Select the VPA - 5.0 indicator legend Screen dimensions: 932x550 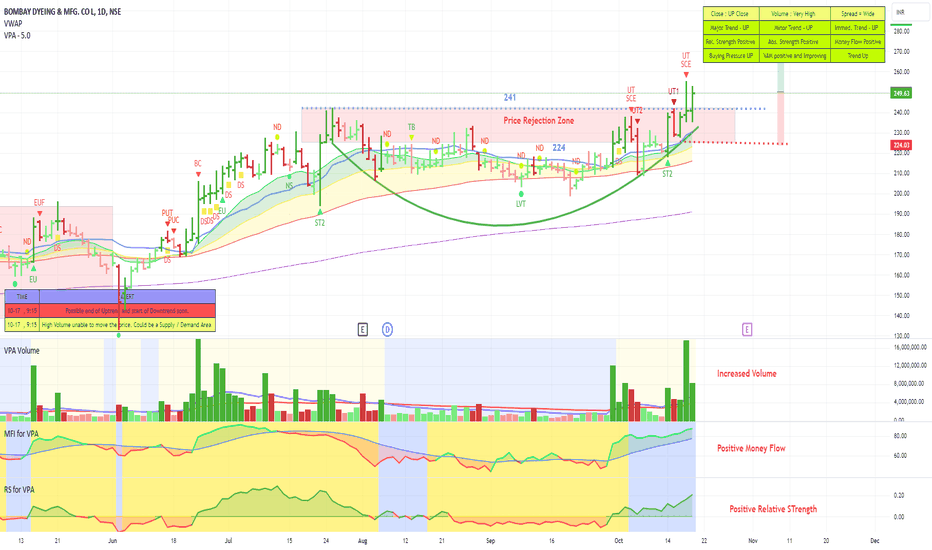click(x=17, y=36)
